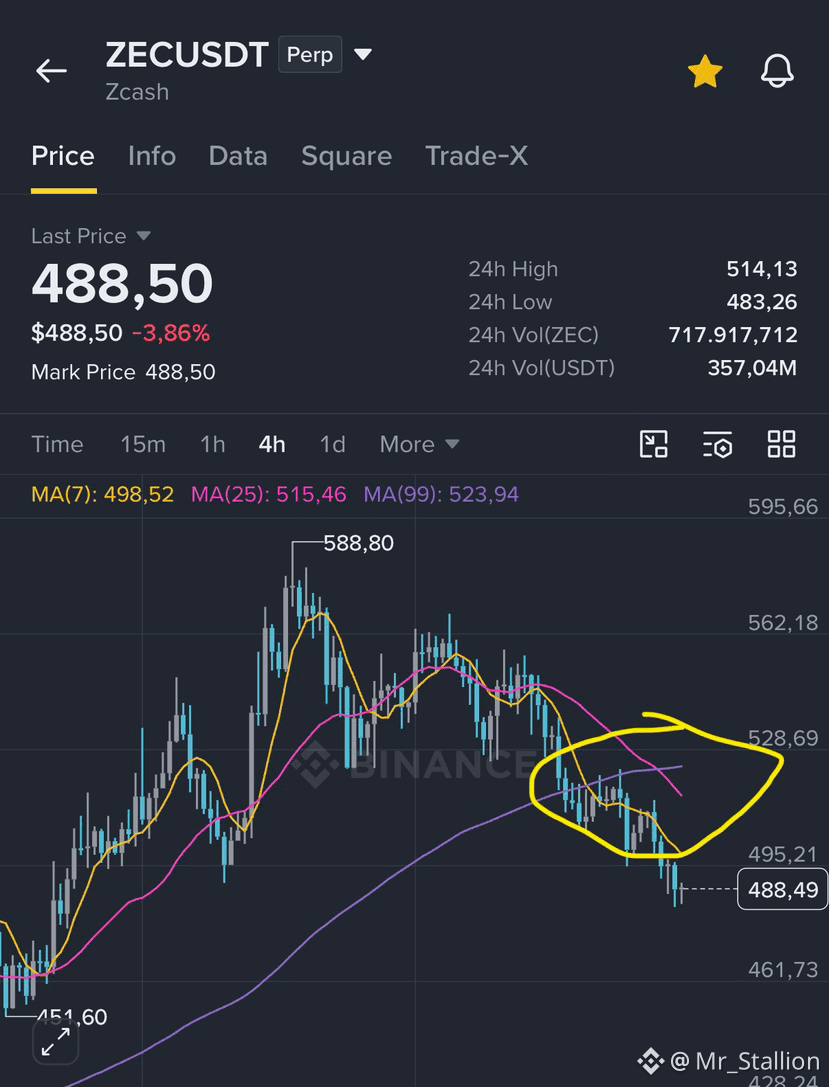829x1087 pixels.
Task: Tap the 451,60 low price marker
Action: click(x=71, y=1017)
